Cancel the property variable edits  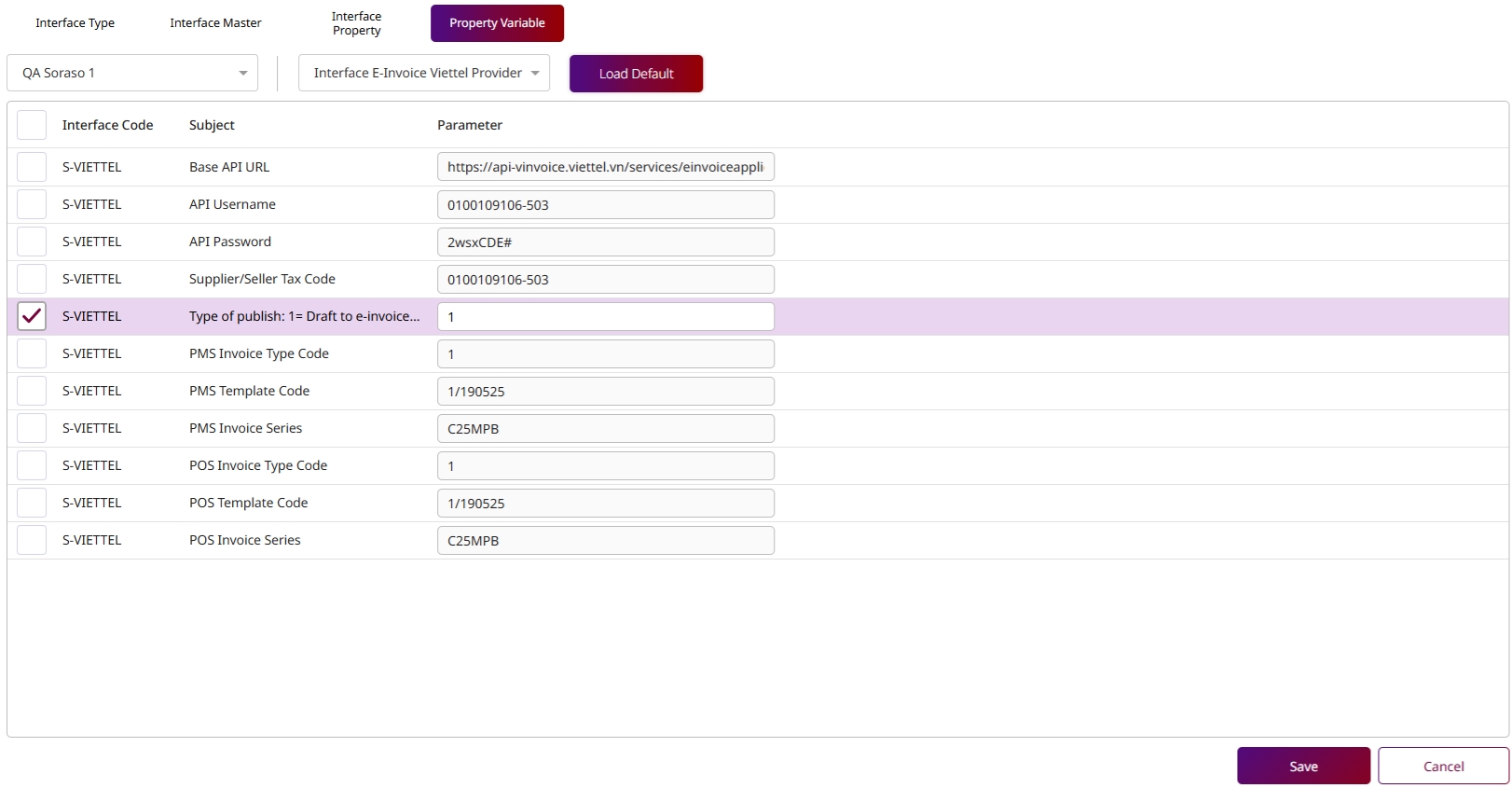pos(1443,766)
